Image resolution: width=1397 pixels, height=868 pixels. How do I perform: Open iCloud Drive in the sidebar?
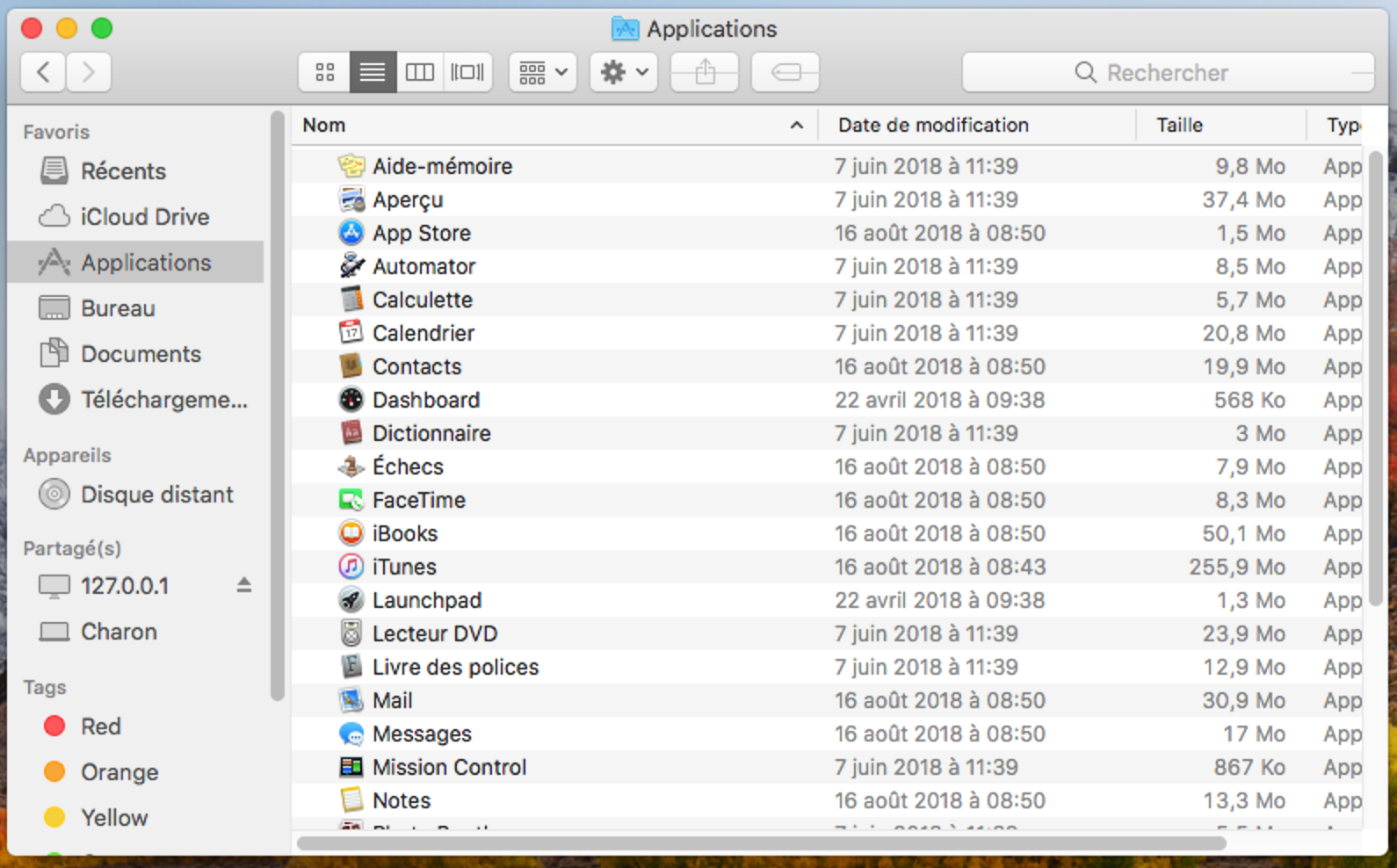[135, 217]
